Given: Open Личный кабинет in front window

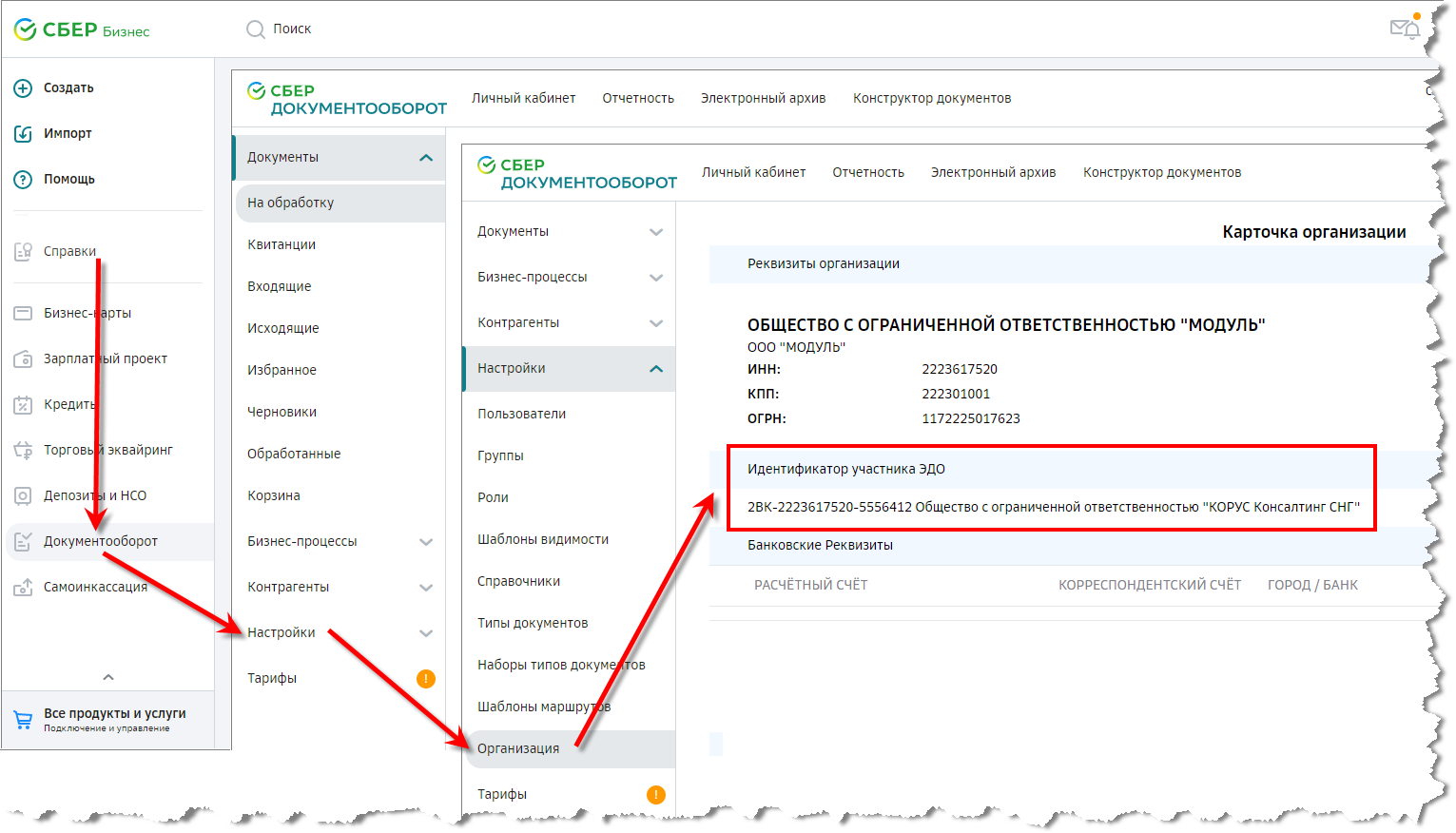Looking at the screenshot, I should 754,172.
